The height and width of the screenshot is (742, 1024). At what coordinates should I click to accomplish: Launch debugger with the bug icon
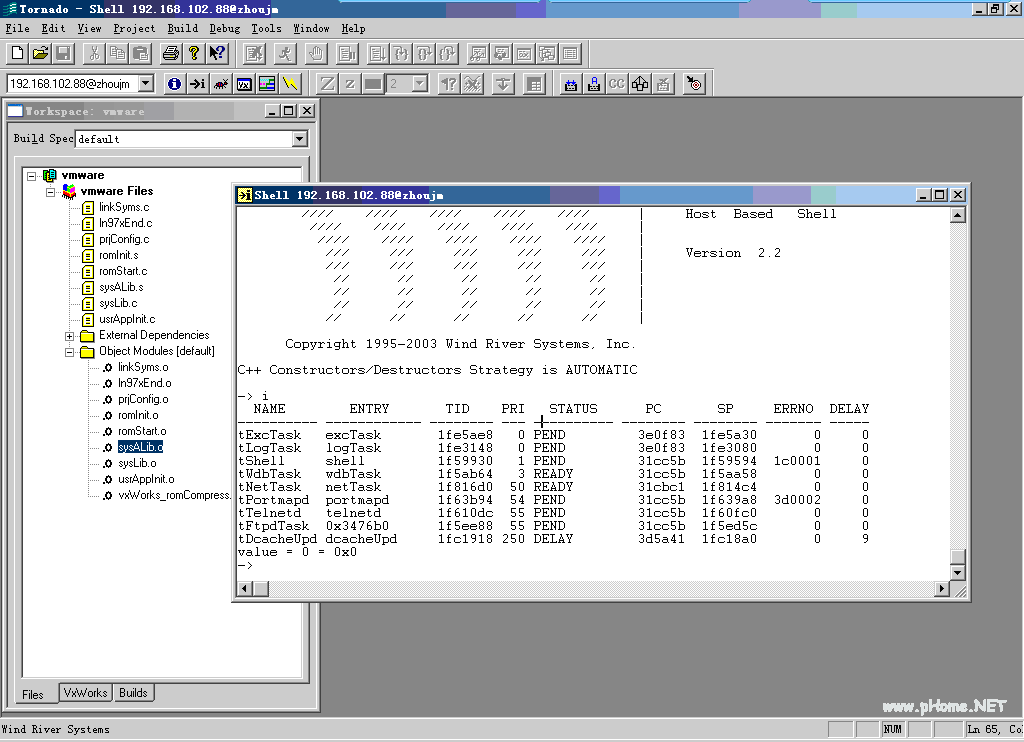221,84
